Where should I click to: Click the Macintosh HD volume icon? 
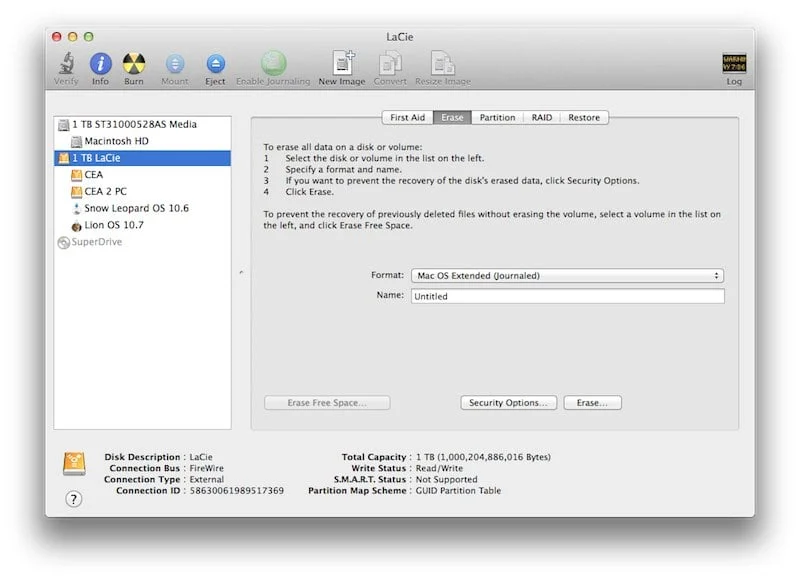[76, 141]
